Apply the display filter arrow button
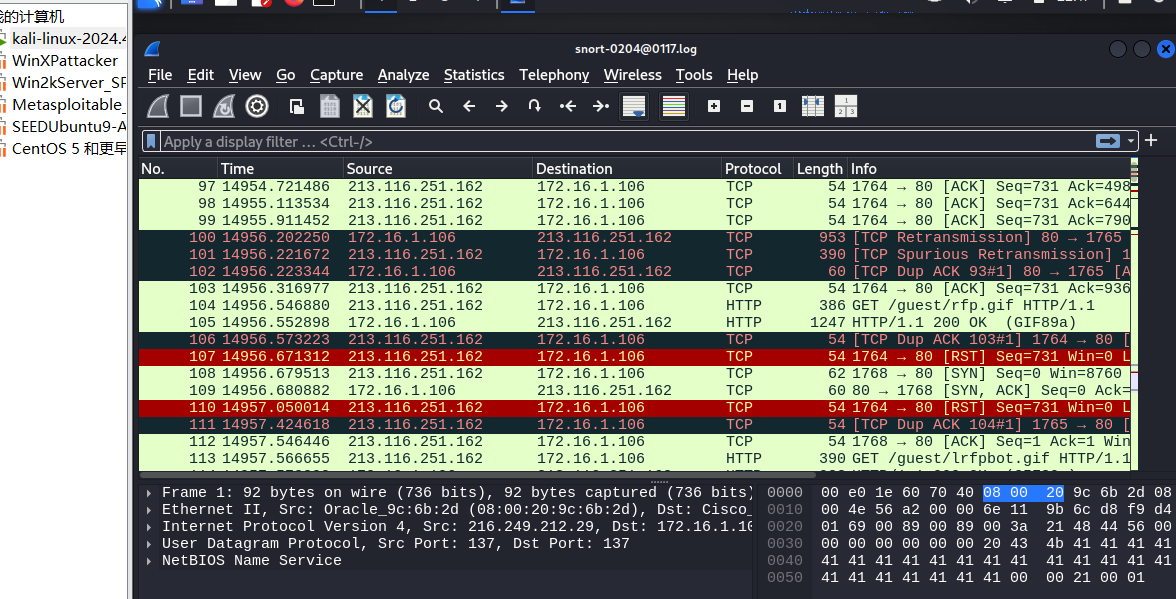 1107,141
